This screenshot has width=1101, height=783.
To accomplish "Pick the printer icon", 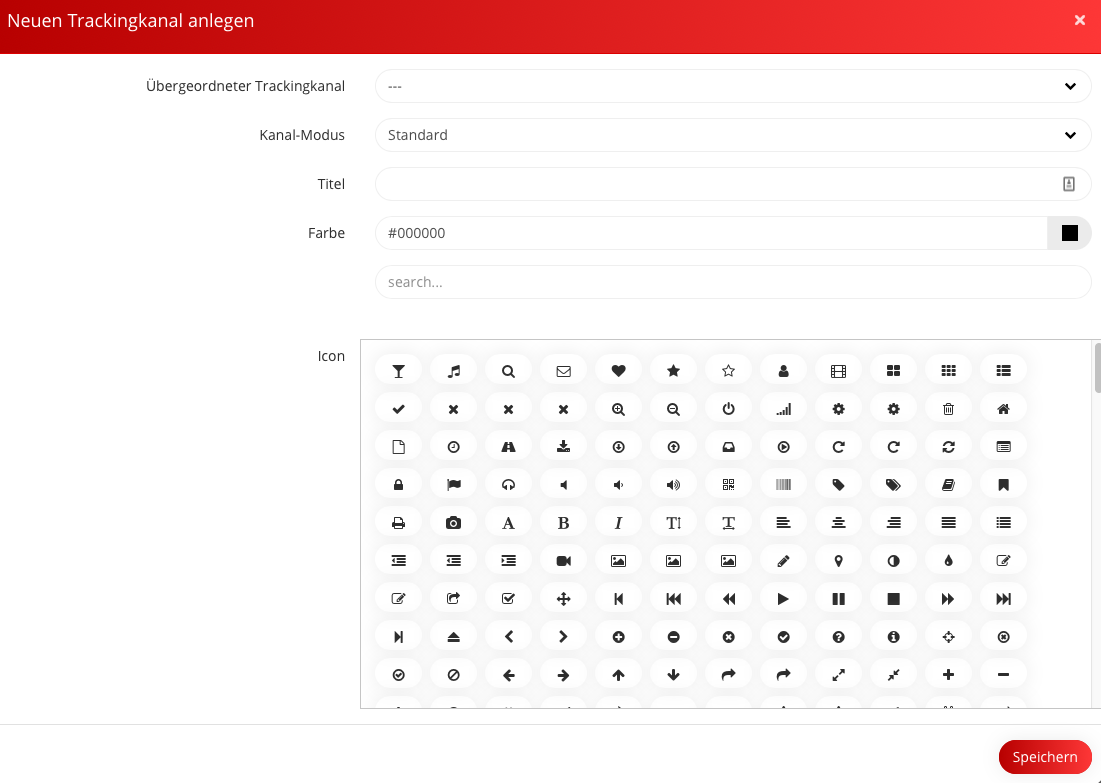I will [x=398, y=523].
